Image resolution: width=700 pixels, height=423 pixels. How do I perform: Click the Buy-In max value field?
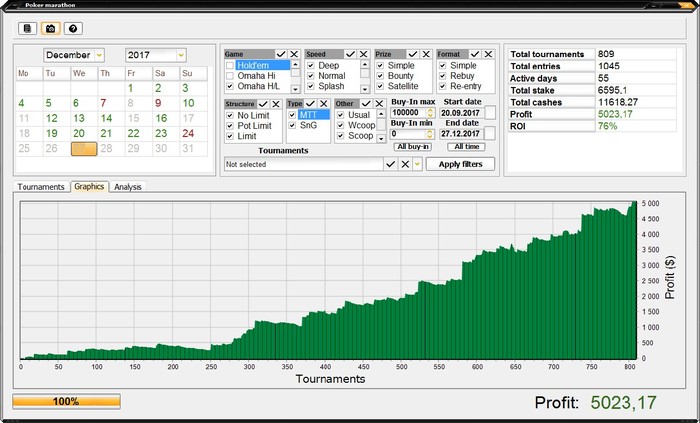click(x=408, y=112)
